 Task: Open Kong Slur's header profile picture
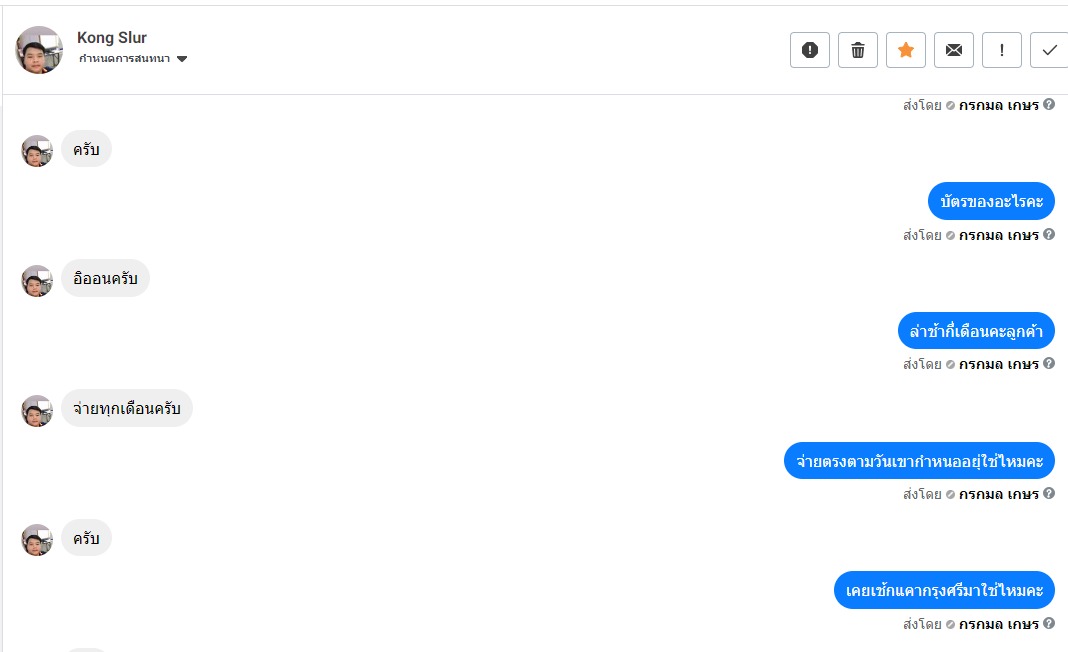[40, 50]
